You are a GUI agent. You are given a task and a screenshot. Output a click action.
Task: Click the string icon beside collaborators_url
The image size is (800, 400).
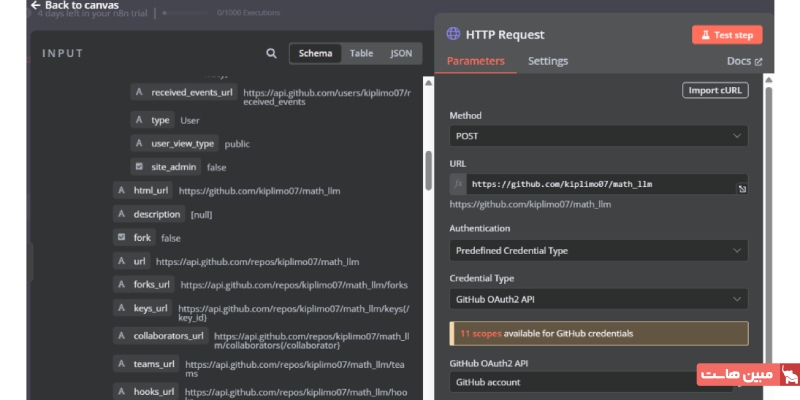pyautogui.click(x=121, y=336)
